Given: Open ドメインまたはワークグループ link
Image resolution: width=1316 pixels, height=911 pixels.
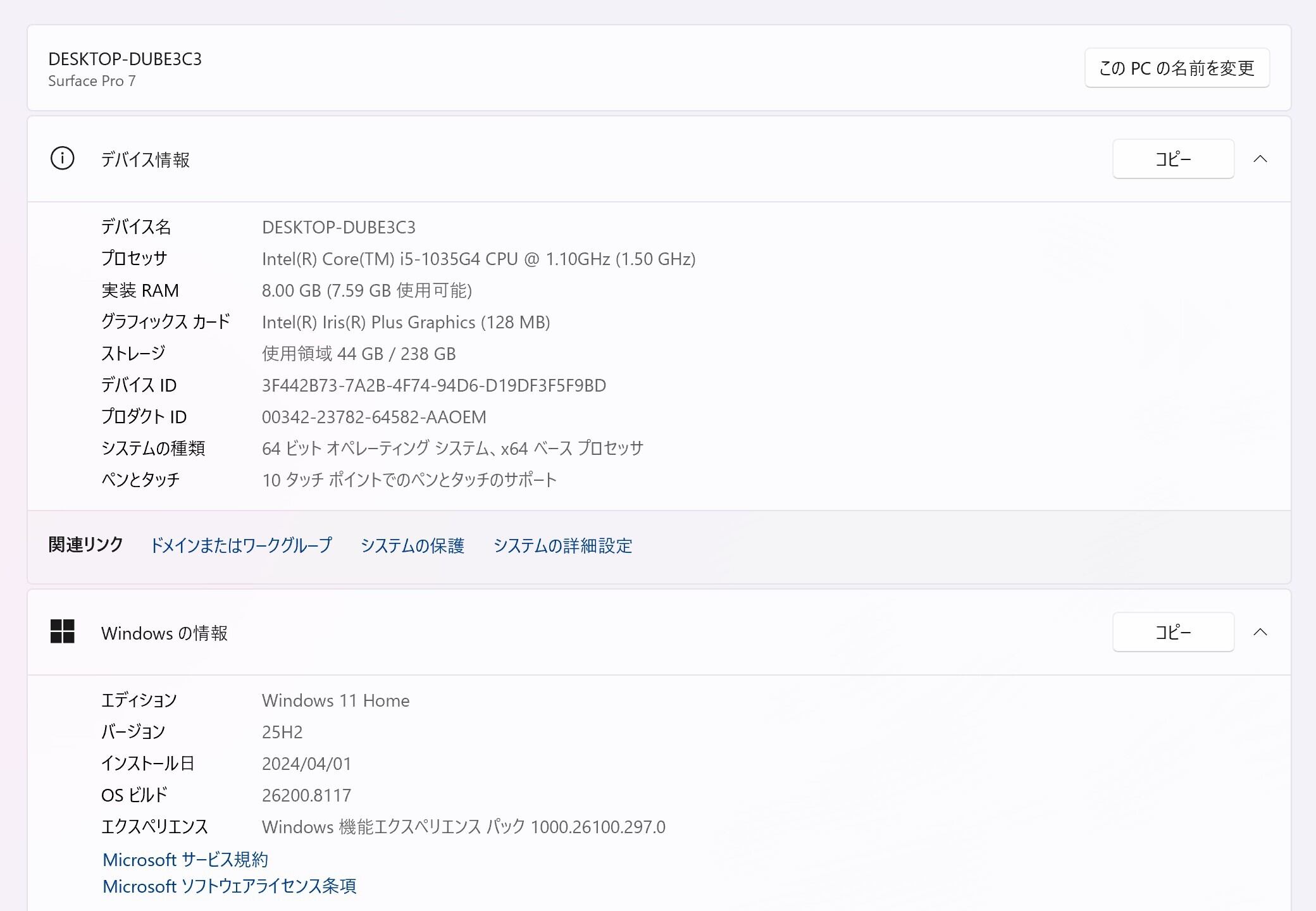Looking at the screenshot, I should click(240, 545).
